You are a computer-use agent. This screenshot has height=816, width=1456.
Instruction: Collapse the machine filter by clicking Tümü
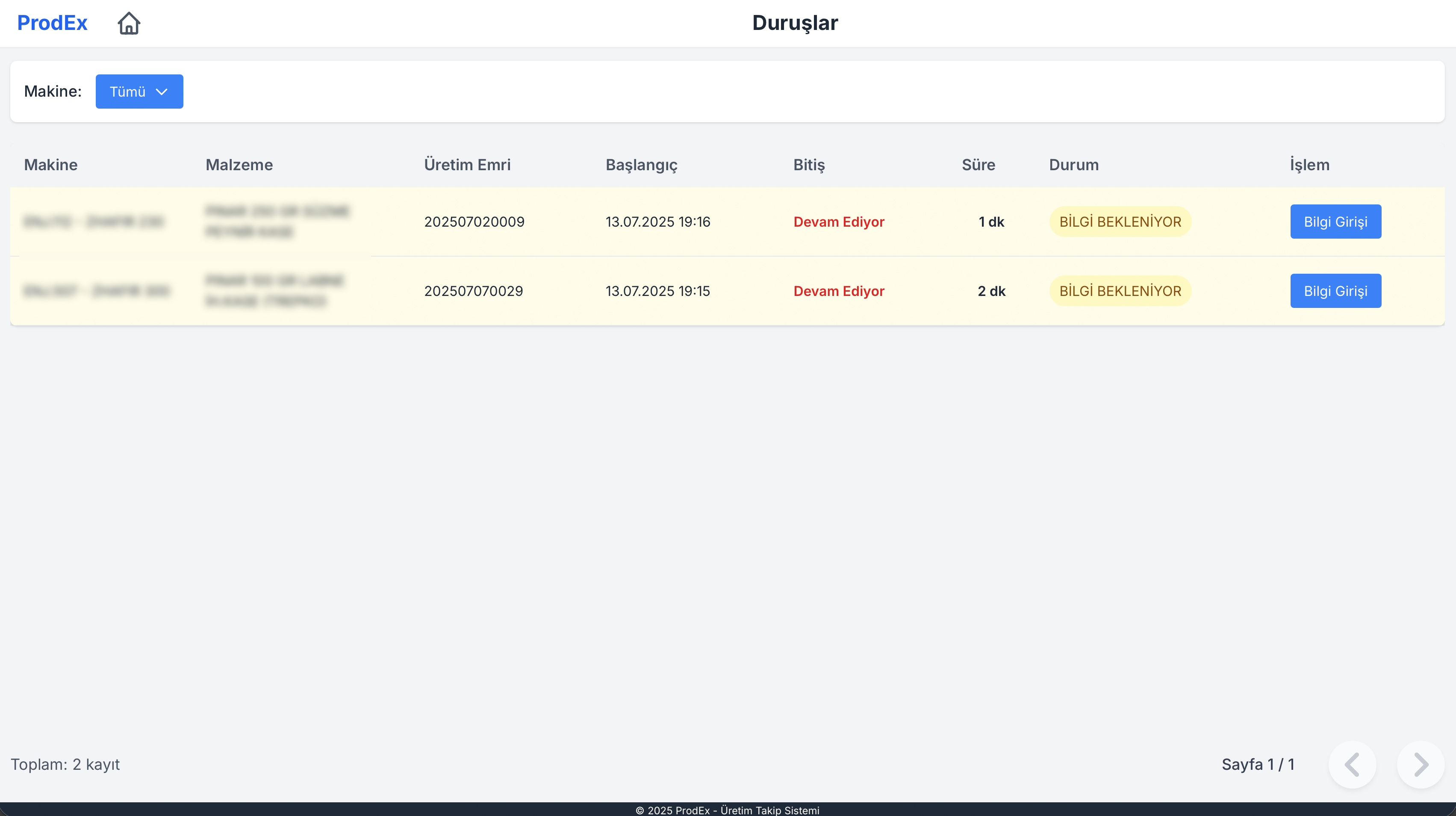139,91
